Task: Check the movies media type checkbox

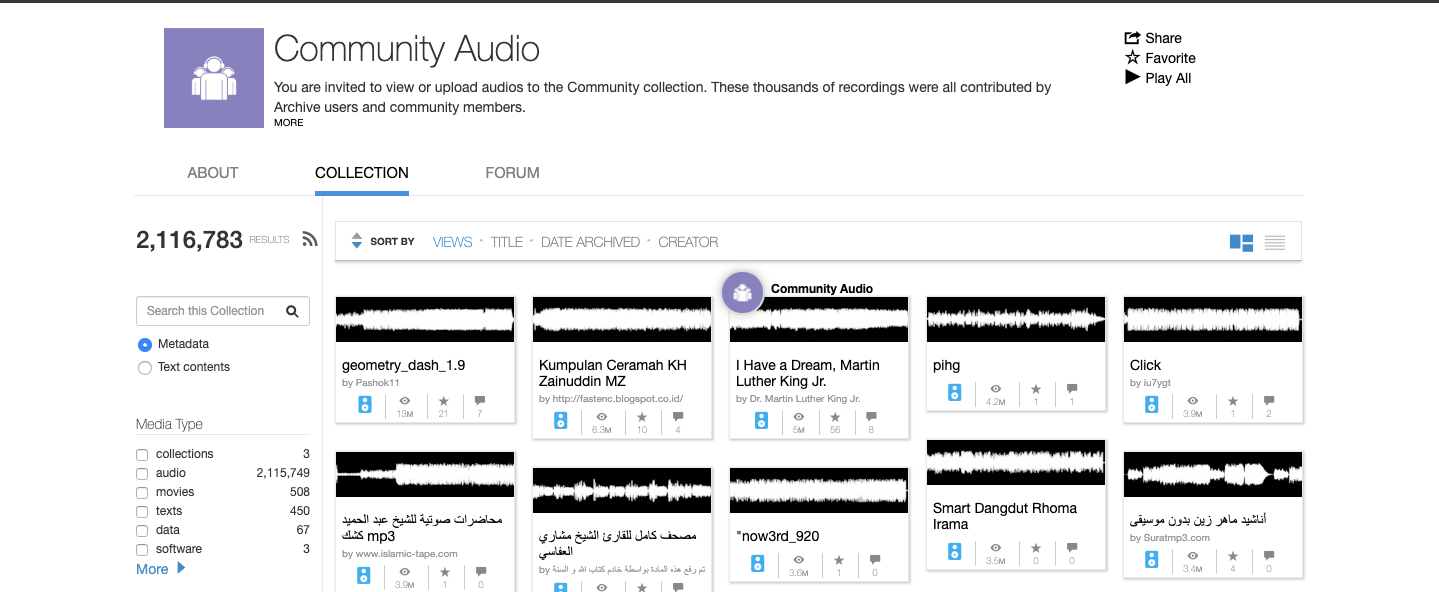Action: click(x=142, y=492)
